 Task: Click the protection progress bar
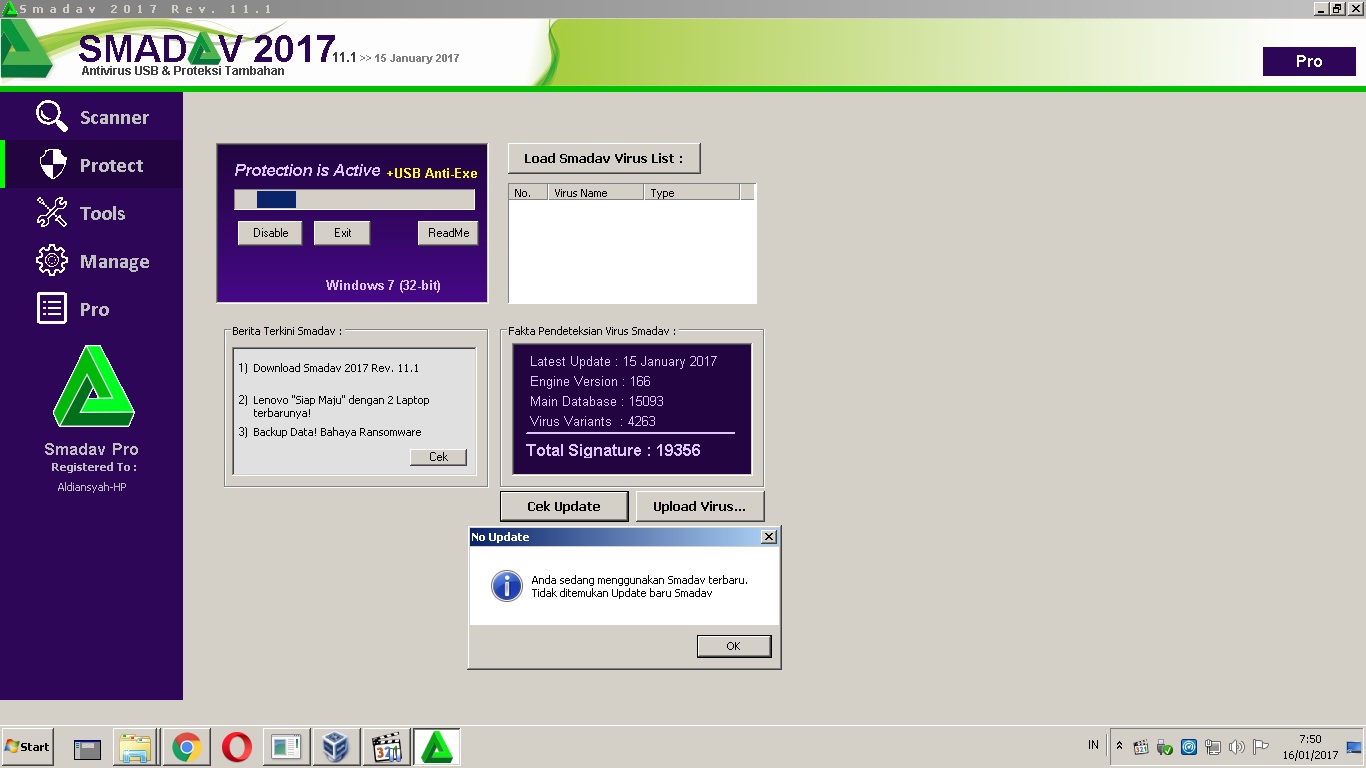(x=354, y=200)
